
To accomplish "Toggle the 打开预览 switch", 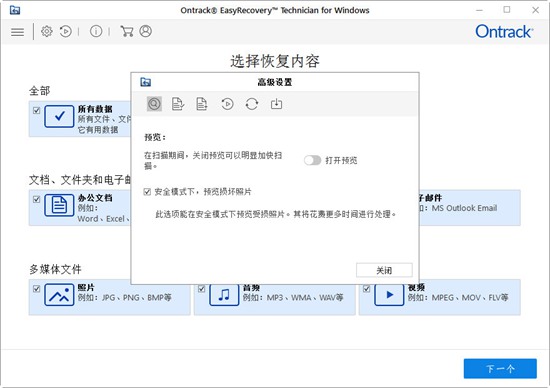I will pos(313,160).
